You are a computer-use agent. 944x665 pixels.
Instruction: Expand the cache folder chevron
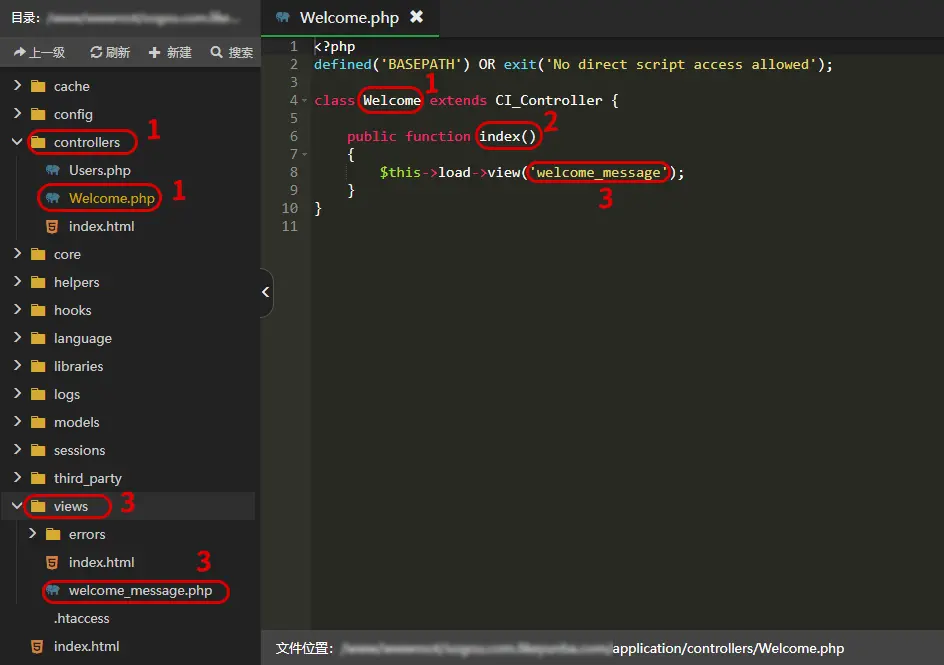[x=17, y=86]
